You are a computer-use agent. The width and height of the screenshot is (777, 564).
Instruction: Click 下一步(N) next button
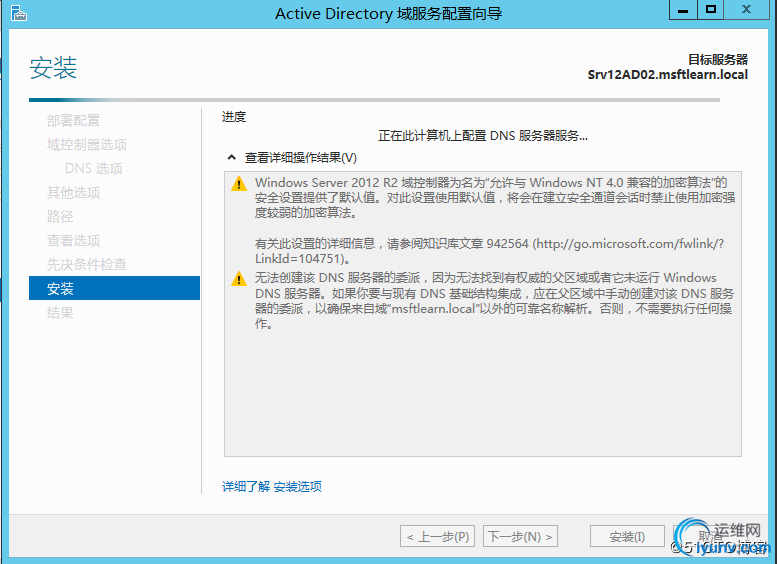pos(520,536)
